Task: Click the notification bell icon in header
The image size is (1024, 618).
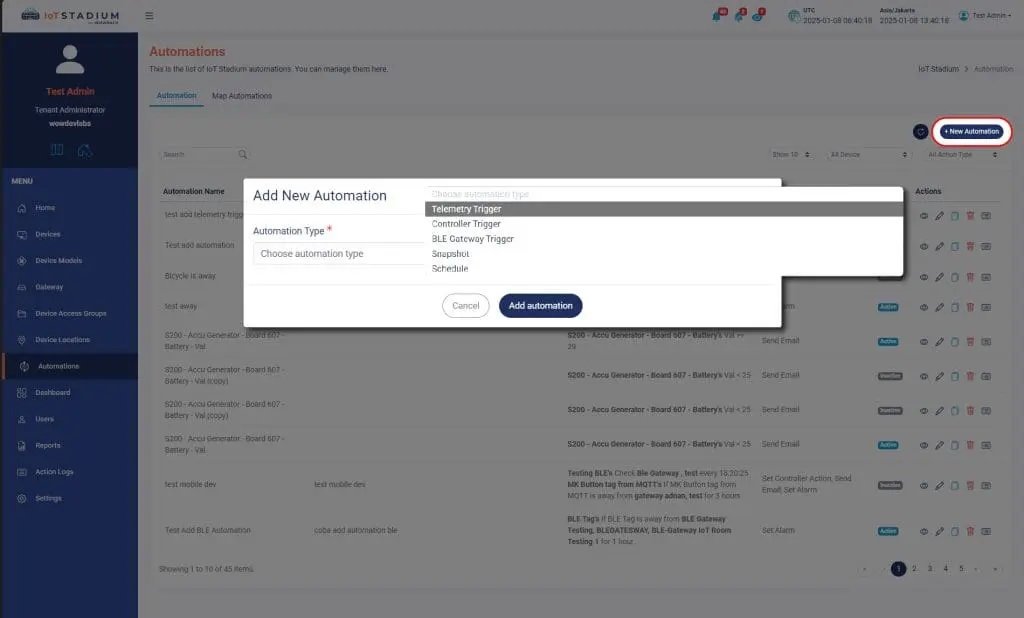Action: 716,16
